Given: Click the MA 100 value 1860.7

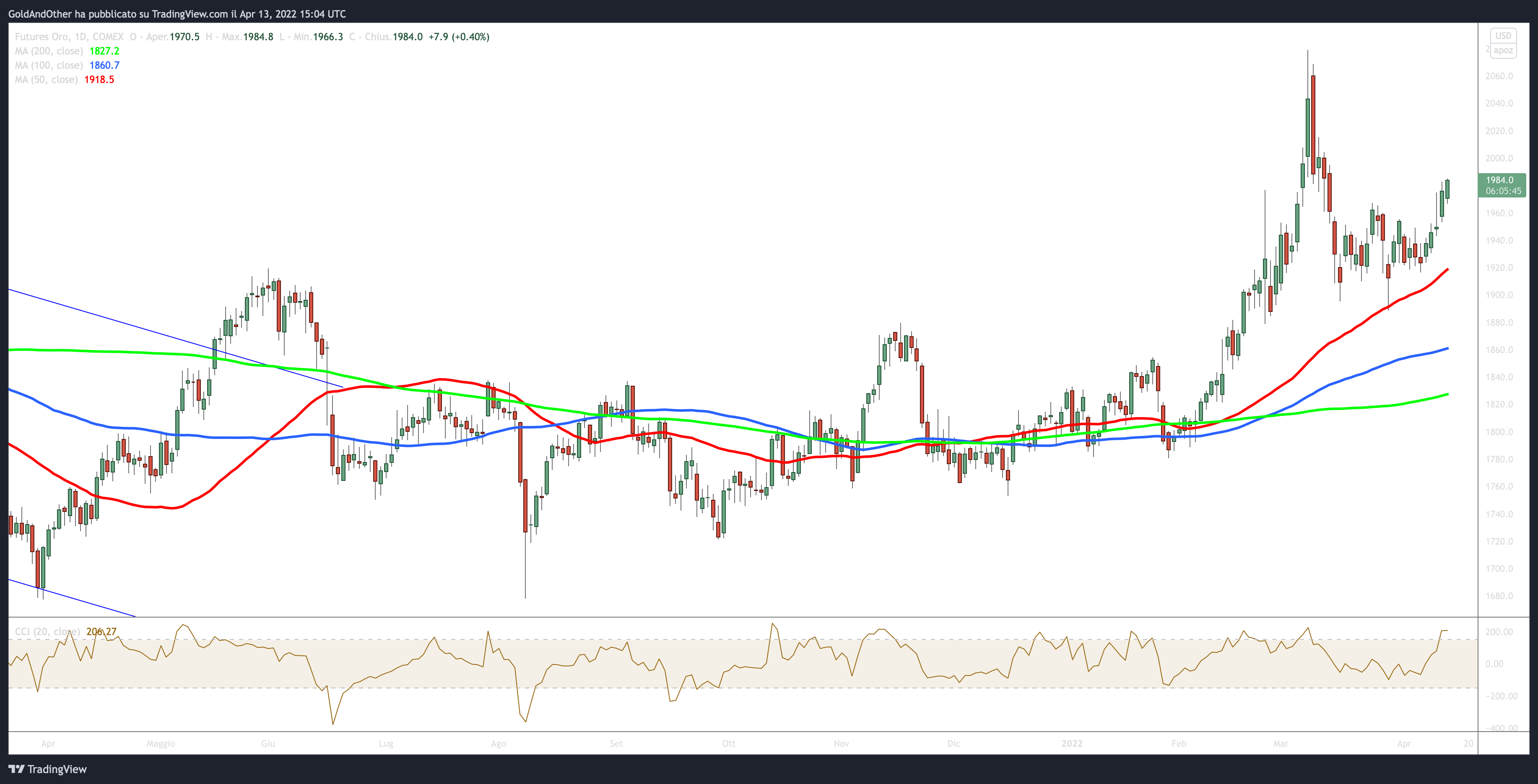Looking at the screenshot, I should pos(104,66).
